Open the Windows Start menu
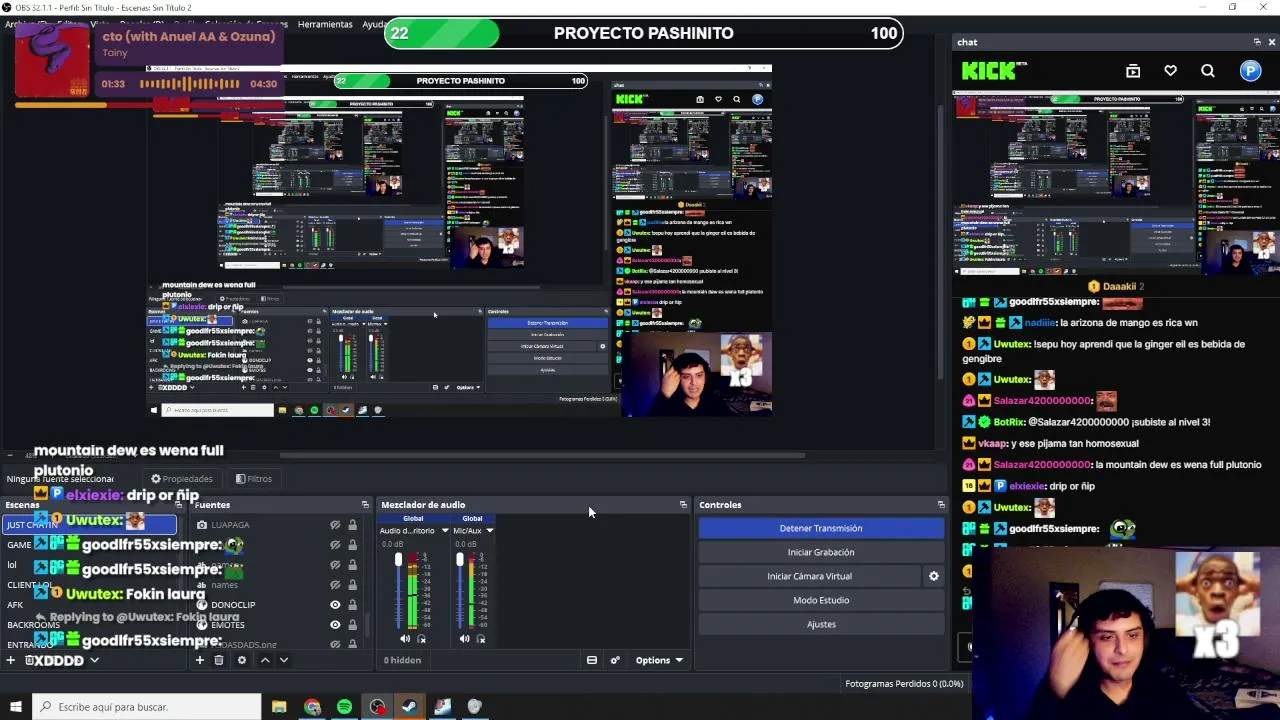The image size is (1280, 720). tap(16, 707)
